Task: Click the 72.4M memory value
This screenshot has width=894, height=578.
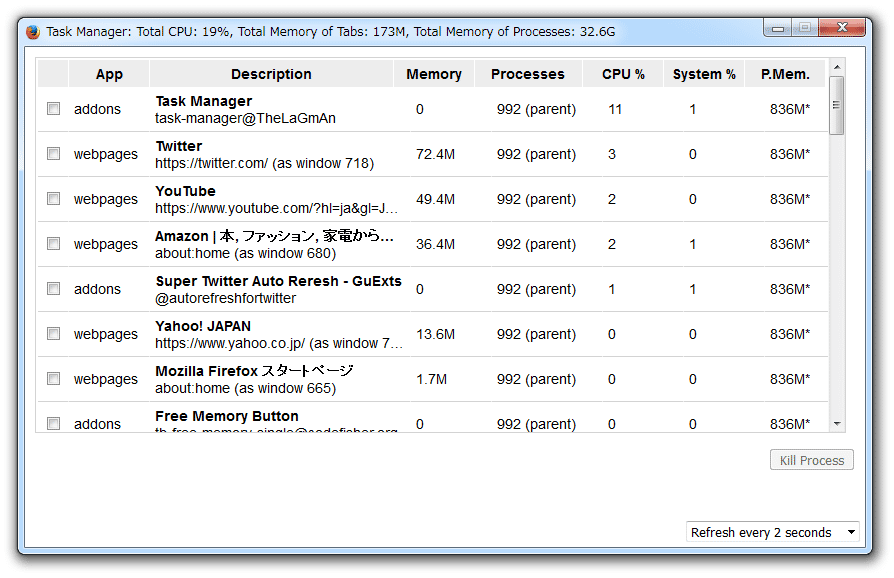Action: (436, 154)
